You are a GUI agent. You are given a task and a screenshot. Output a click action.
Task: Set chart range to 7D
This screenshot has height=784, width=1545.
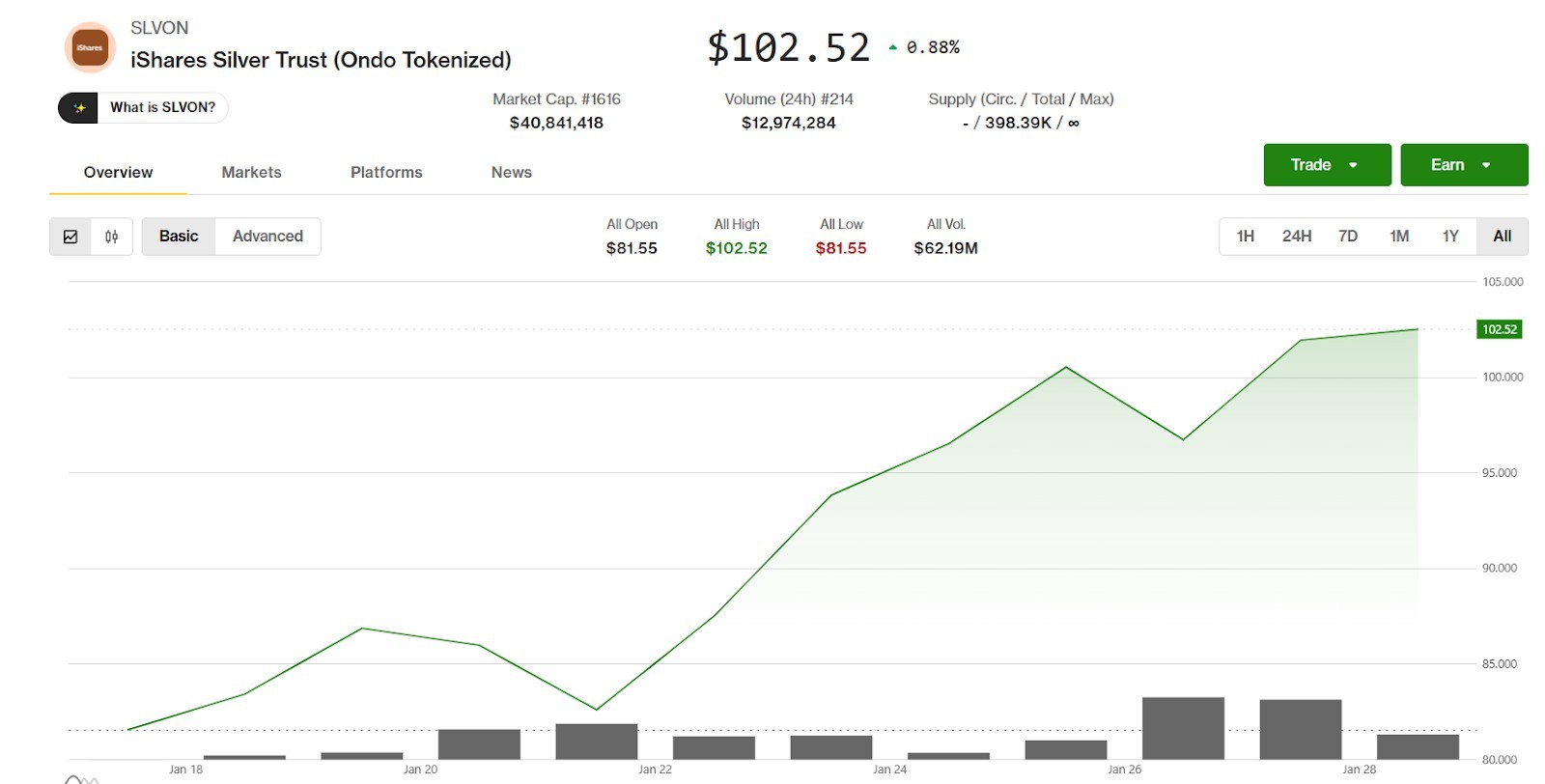1348,237
